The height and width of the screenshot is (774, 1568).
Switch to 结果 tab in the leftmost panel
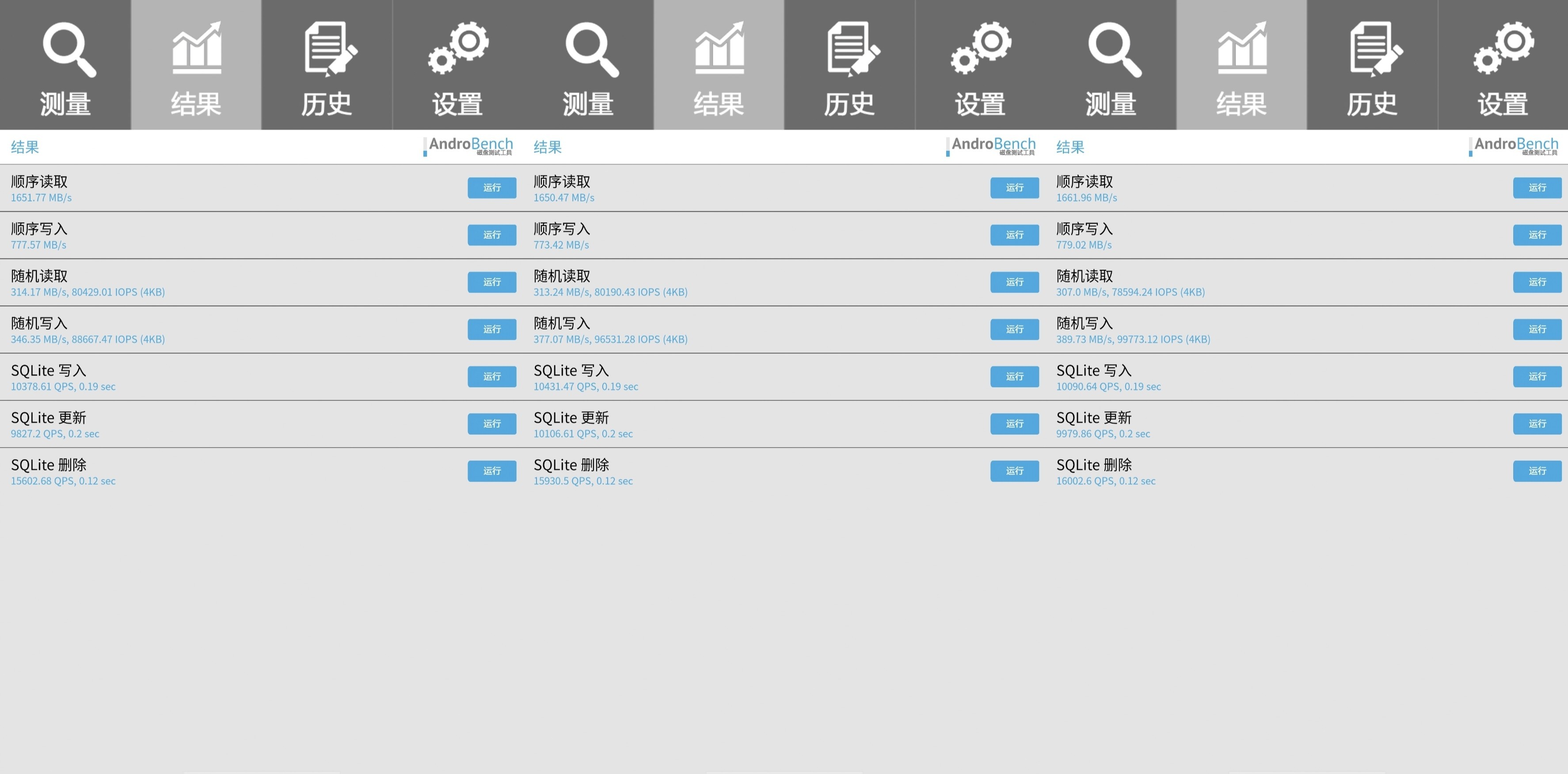tap(196, 64)
